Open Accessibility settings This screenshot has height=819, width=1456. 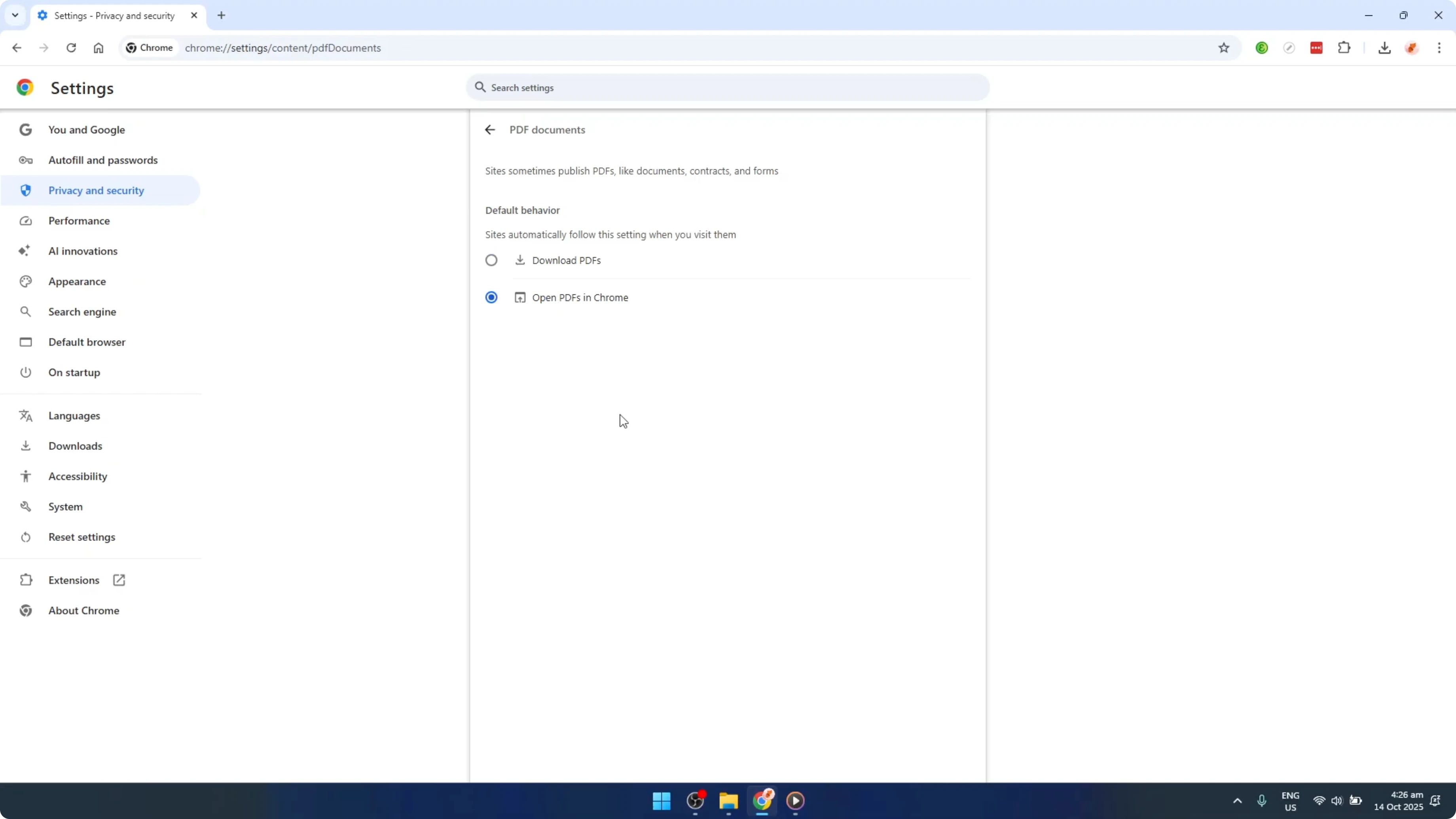click(100, 476)
